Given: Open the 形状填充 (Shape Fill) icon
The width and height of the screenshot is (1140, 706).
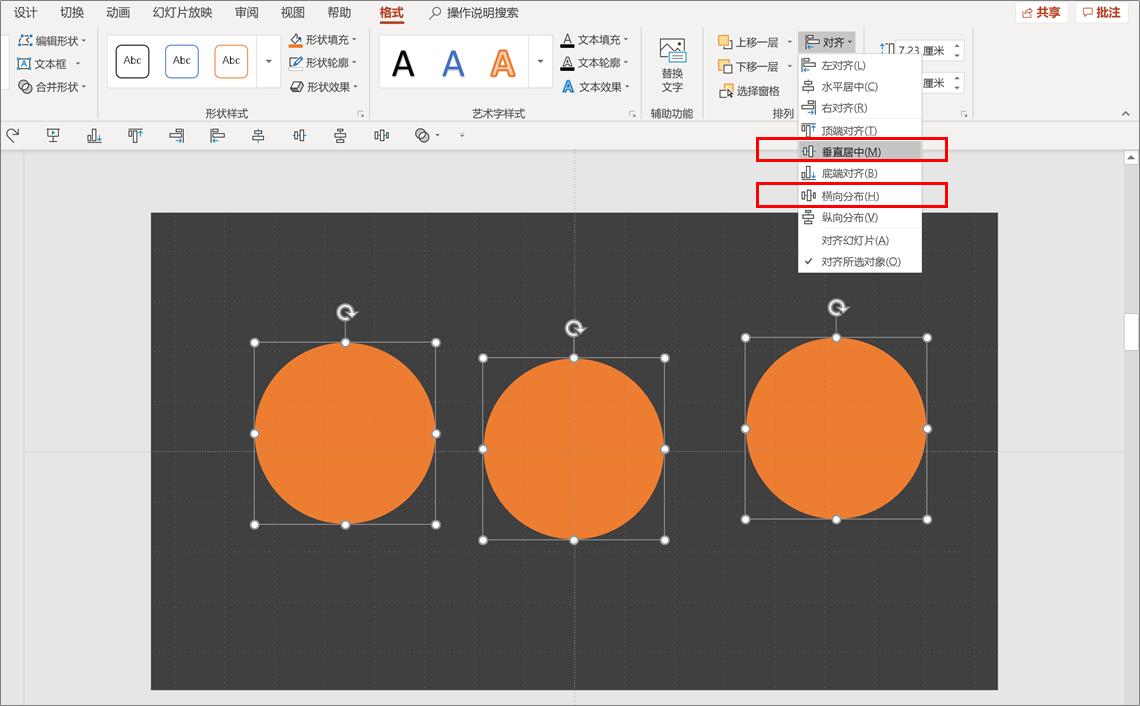Looking at the screenshot, I should point(295,40).
